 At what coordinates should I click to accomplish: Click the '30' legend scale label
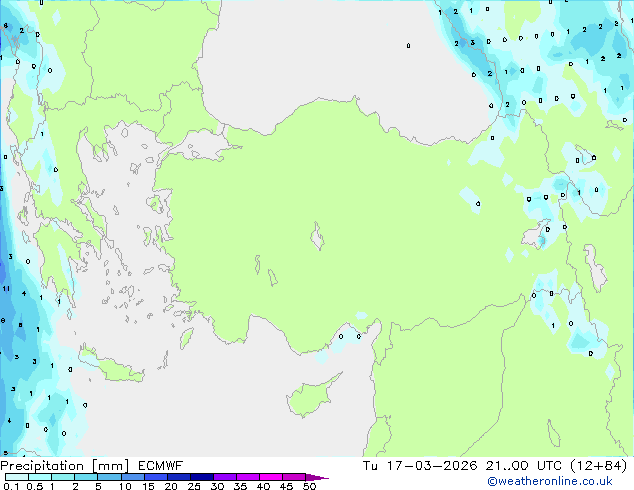[x=217, y=486]
